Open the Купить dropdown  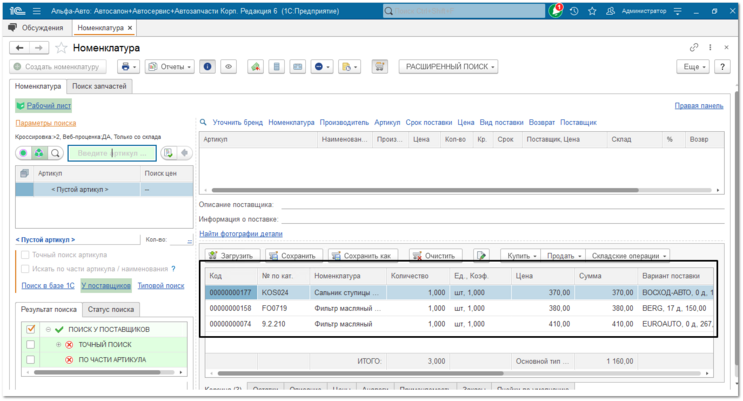coord(521,256)
